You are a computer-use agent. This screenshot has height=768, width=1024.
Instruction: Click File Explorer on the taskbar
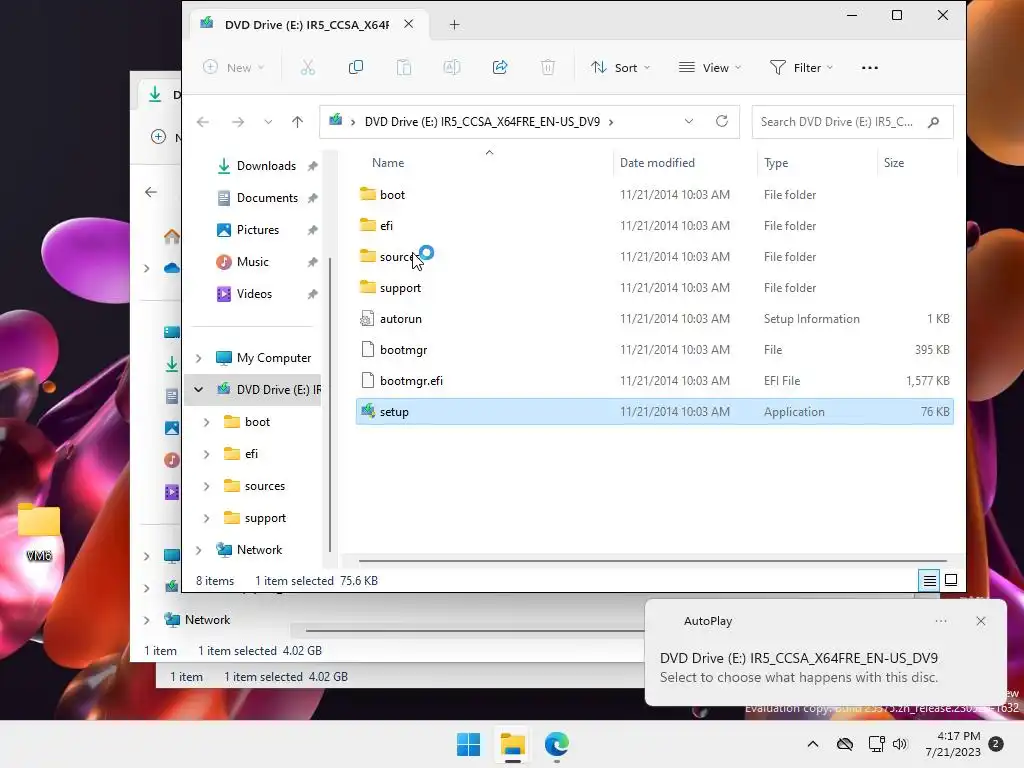pyautogui.click(x=513, y=744)
